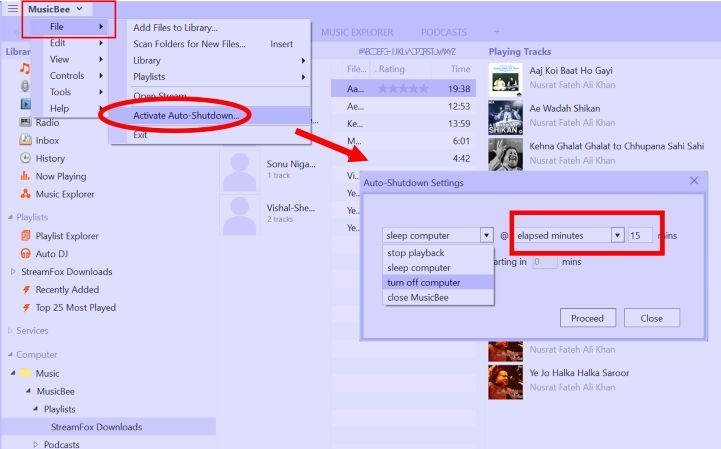Expand the Services section
Image resolution: width=721 pixels, height=449 pixels.
[x=11, y=331]
